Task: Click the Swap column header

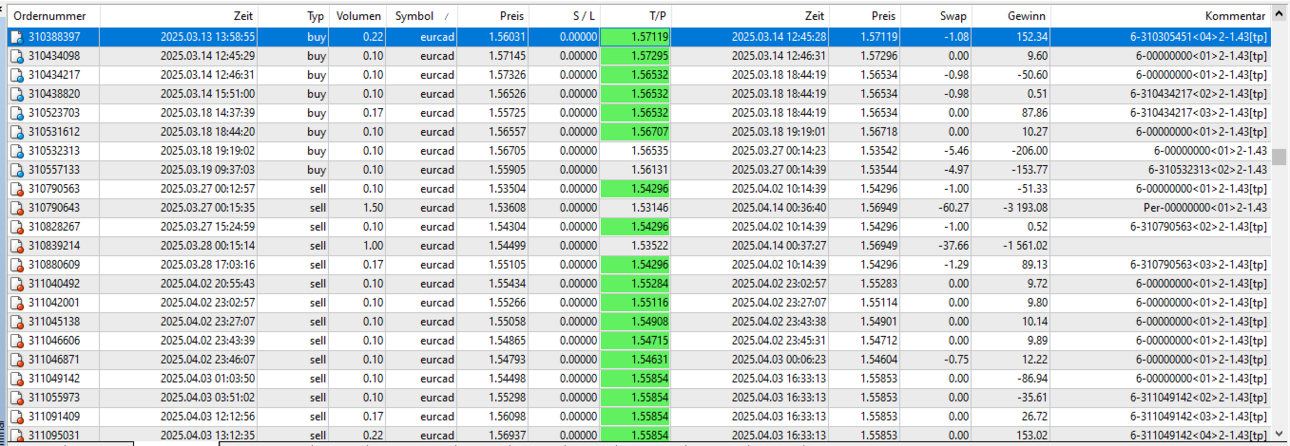Action: pyautogui.click(x=937, y=16)
